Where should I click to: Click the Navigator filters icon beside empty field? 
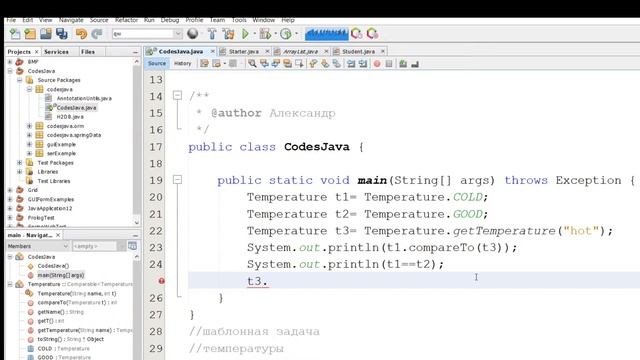[132, 246]
